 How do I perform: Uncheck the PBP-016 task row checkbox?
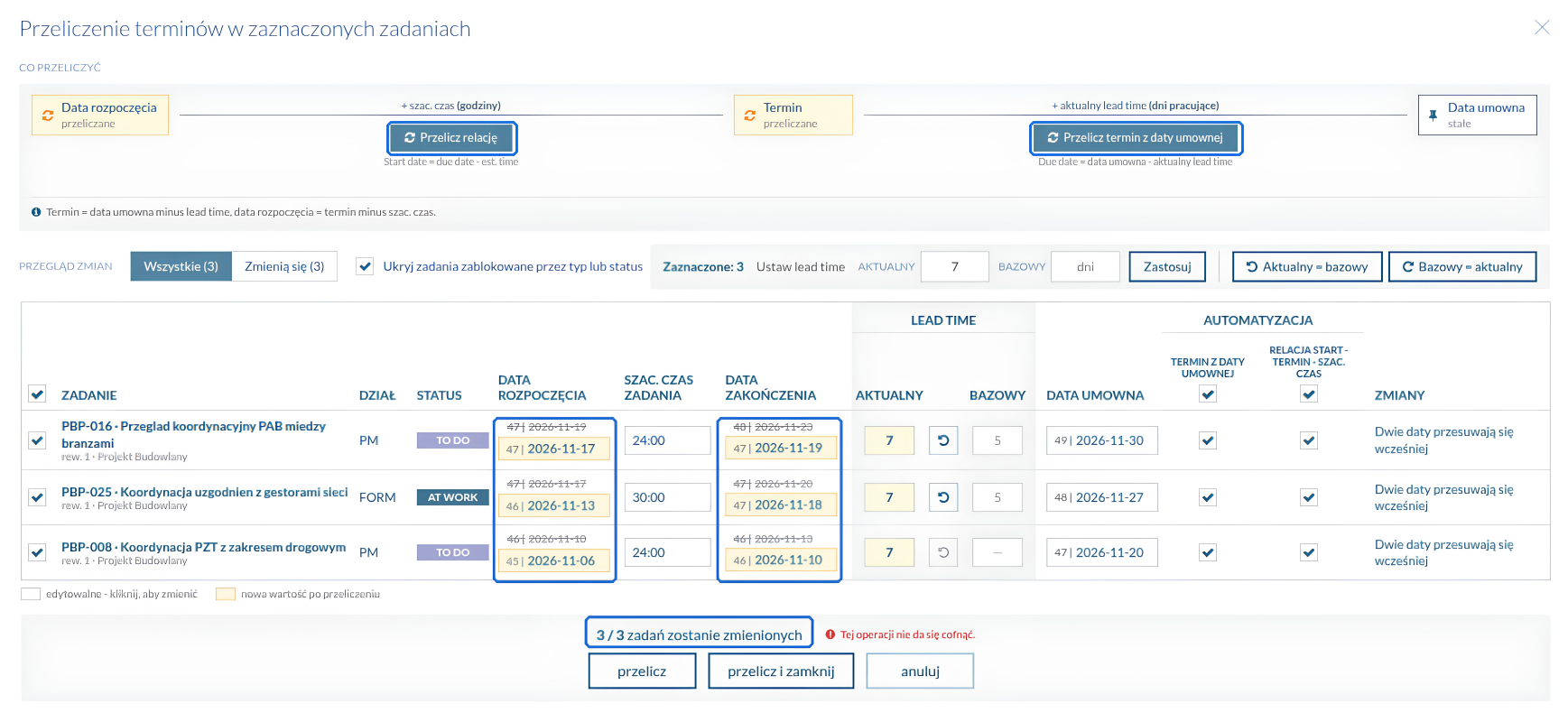coord(37,440)
